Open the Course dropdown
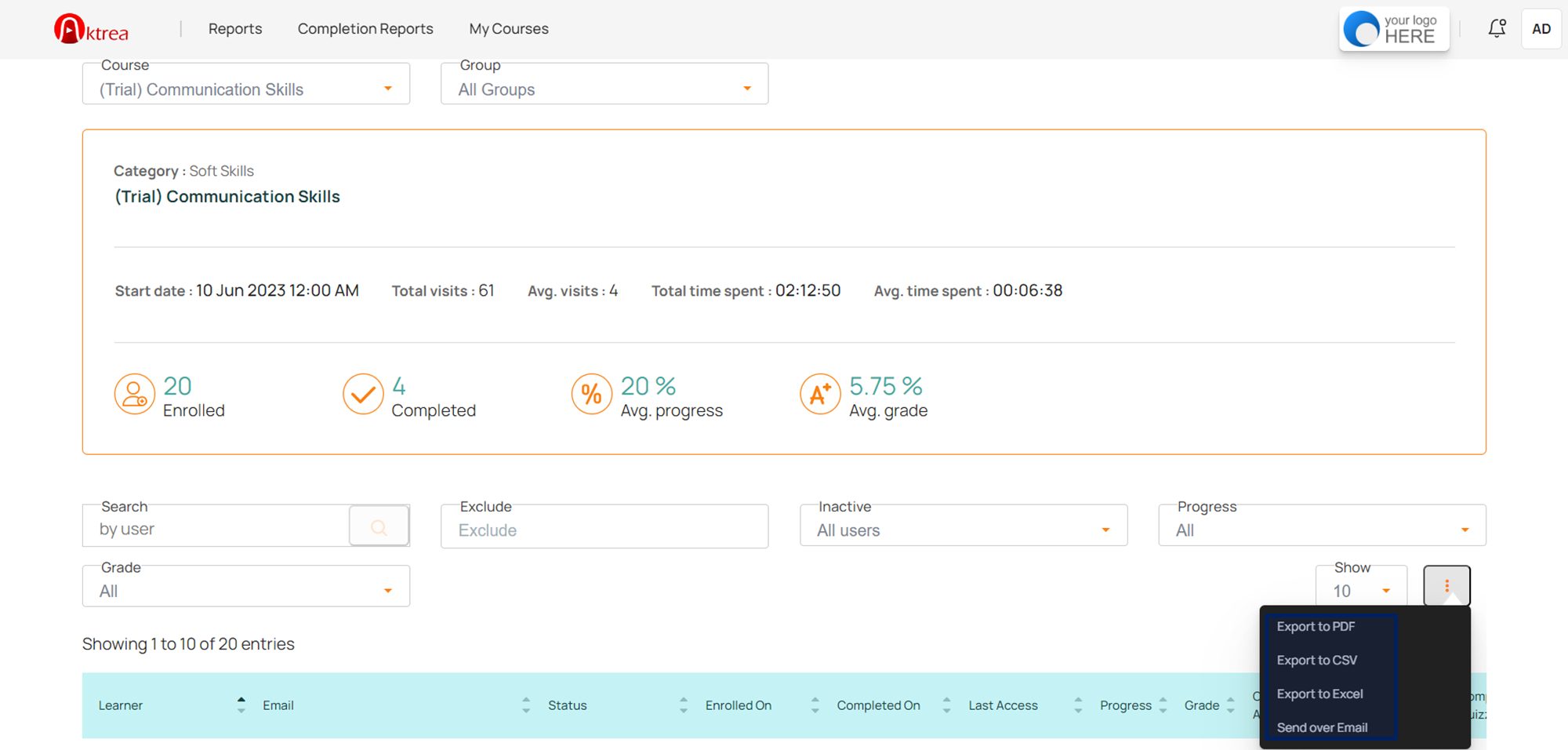This screenshot has height=750, width=1568. pos(246,84)
